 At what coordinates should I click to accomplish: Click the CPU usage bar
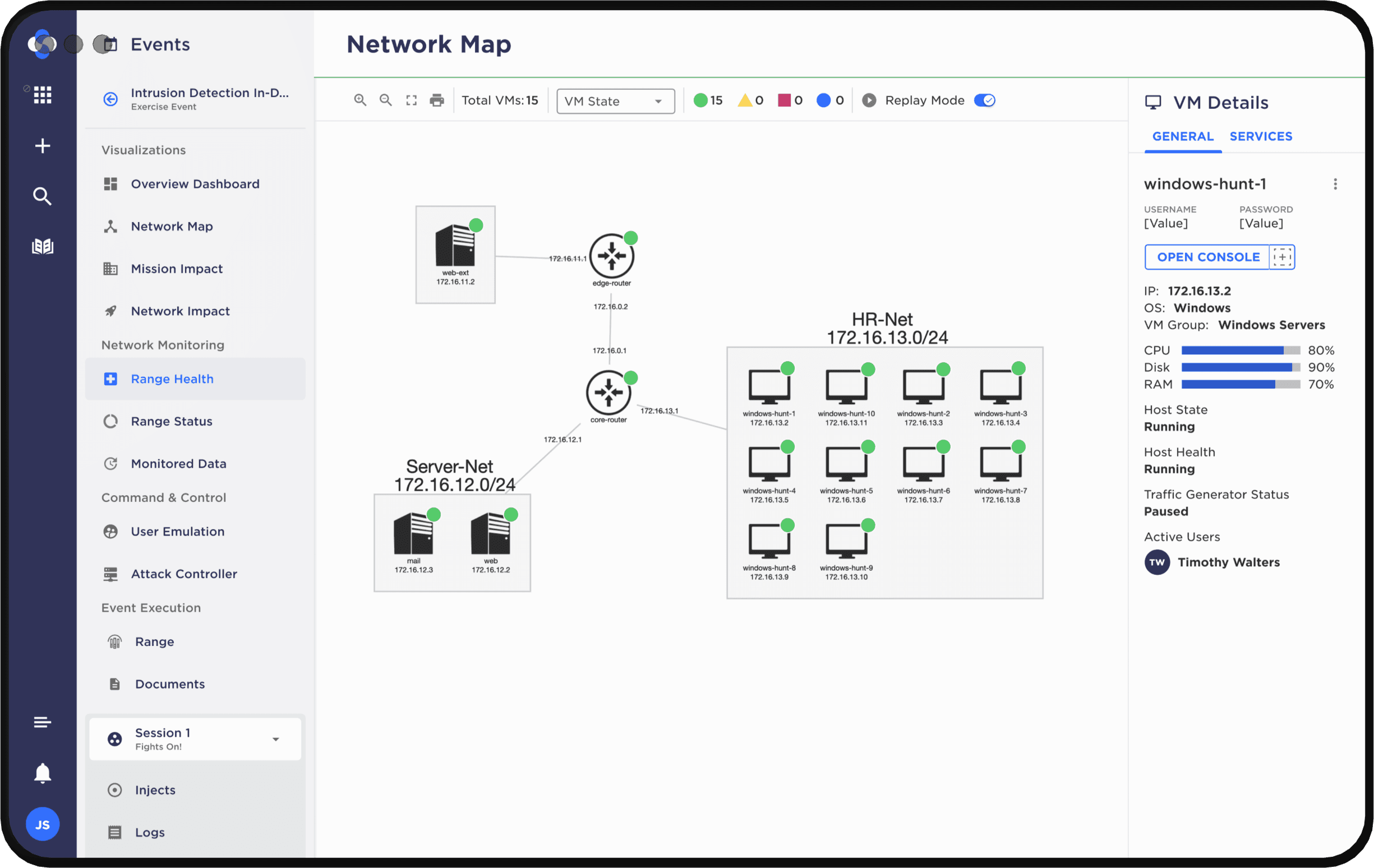(x=1241, y=350)
